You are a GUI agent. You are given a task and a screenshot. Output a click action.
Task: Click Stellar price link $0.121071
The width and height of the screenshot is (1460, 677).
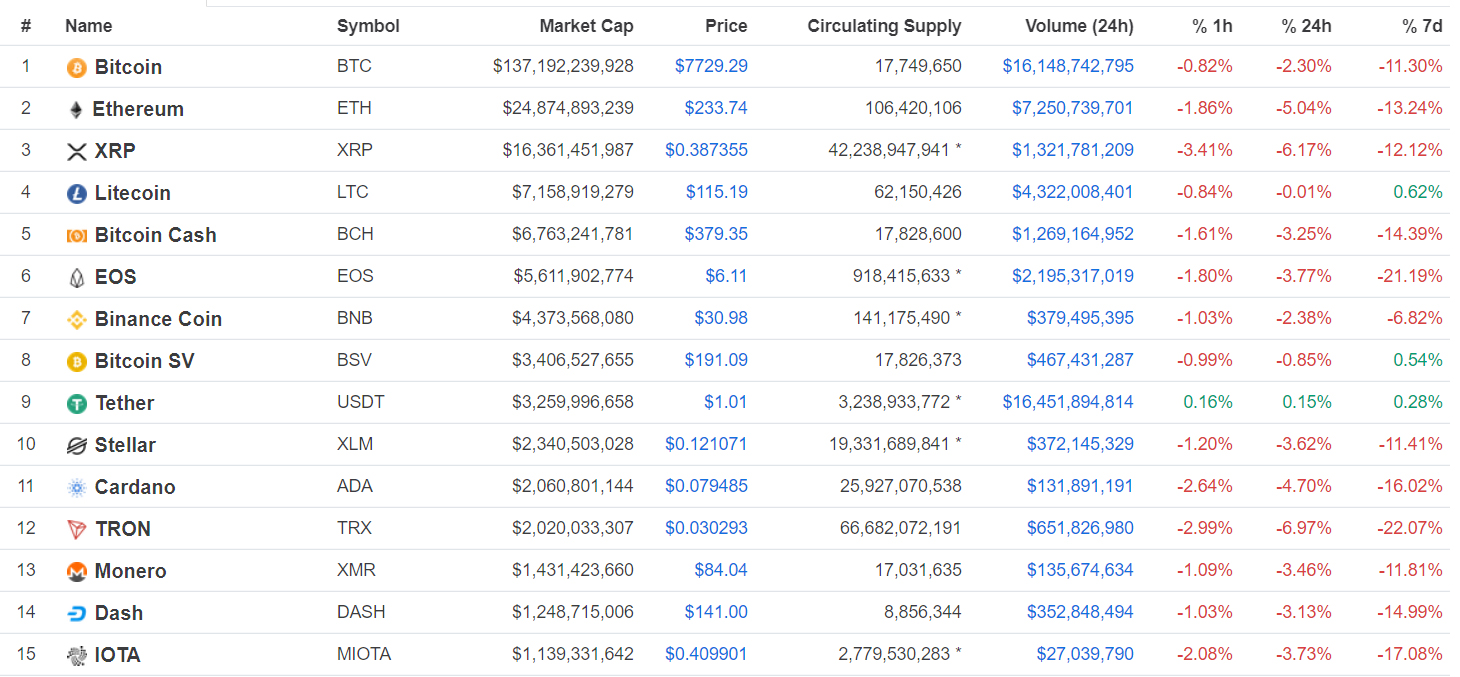(706, 444)
